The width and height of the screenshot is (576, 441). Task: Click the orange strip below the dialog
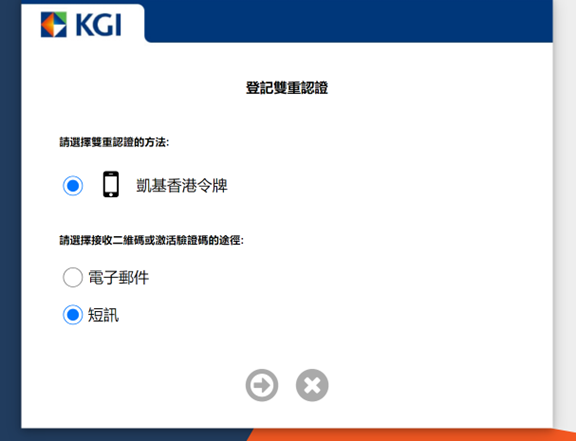[x=410, y=435]
